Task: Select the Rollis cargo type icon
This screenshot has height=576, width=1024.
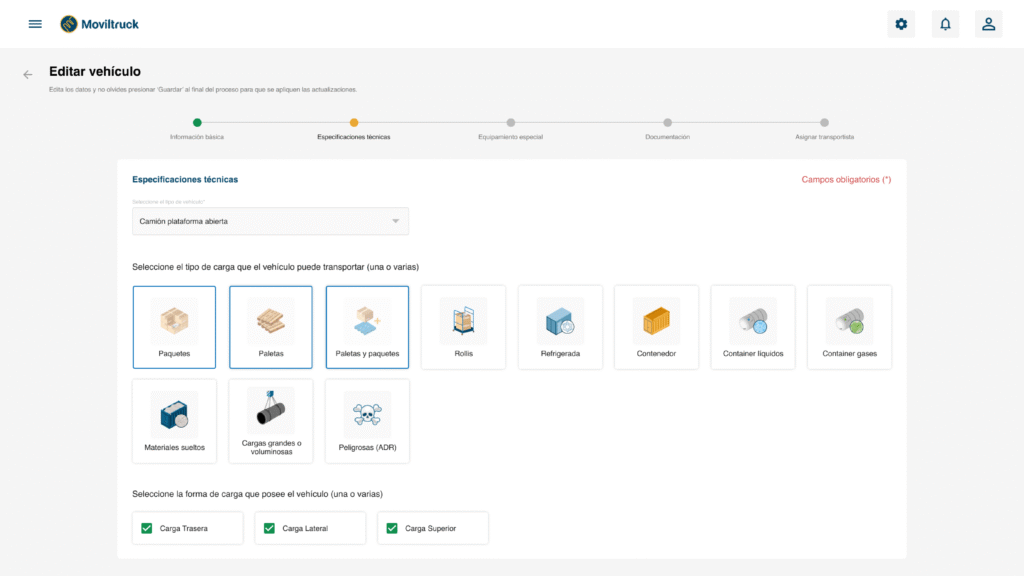Action: pos(463,321)
